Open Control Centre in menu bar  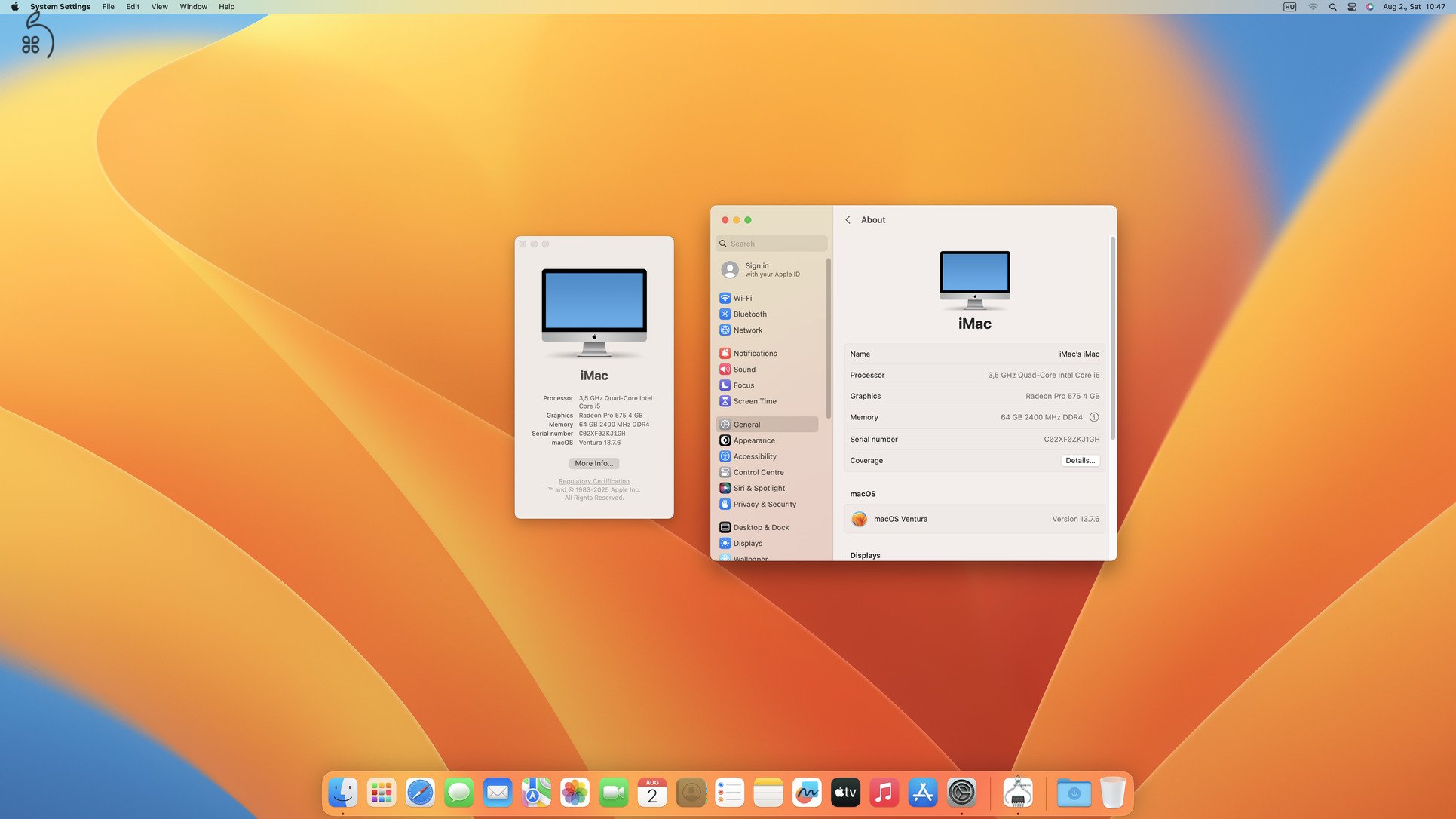coord(1352,7)
